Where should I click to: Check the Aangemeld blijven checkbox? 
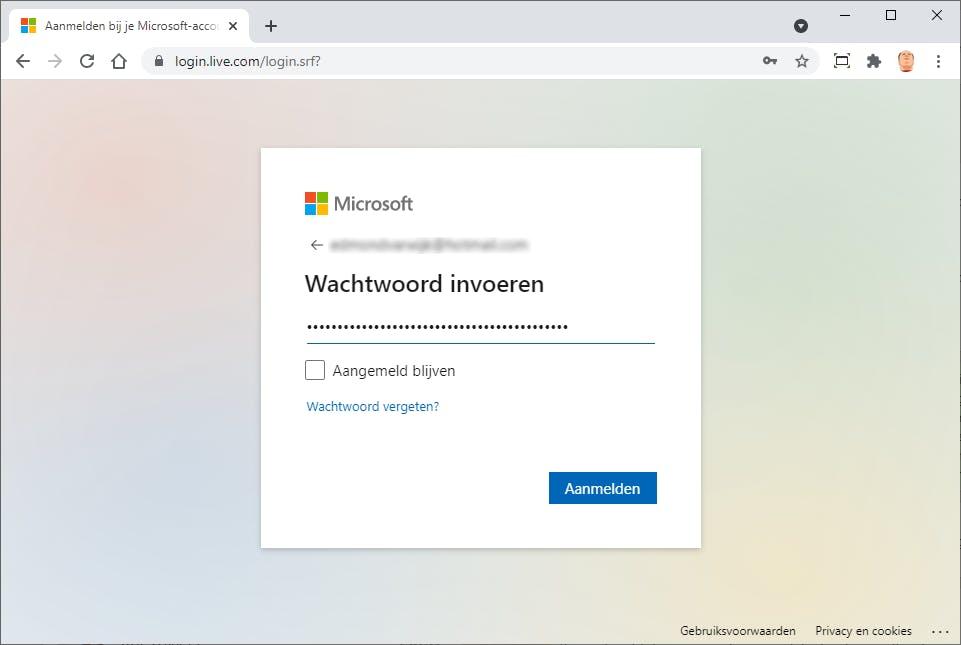tap(315, 370)
